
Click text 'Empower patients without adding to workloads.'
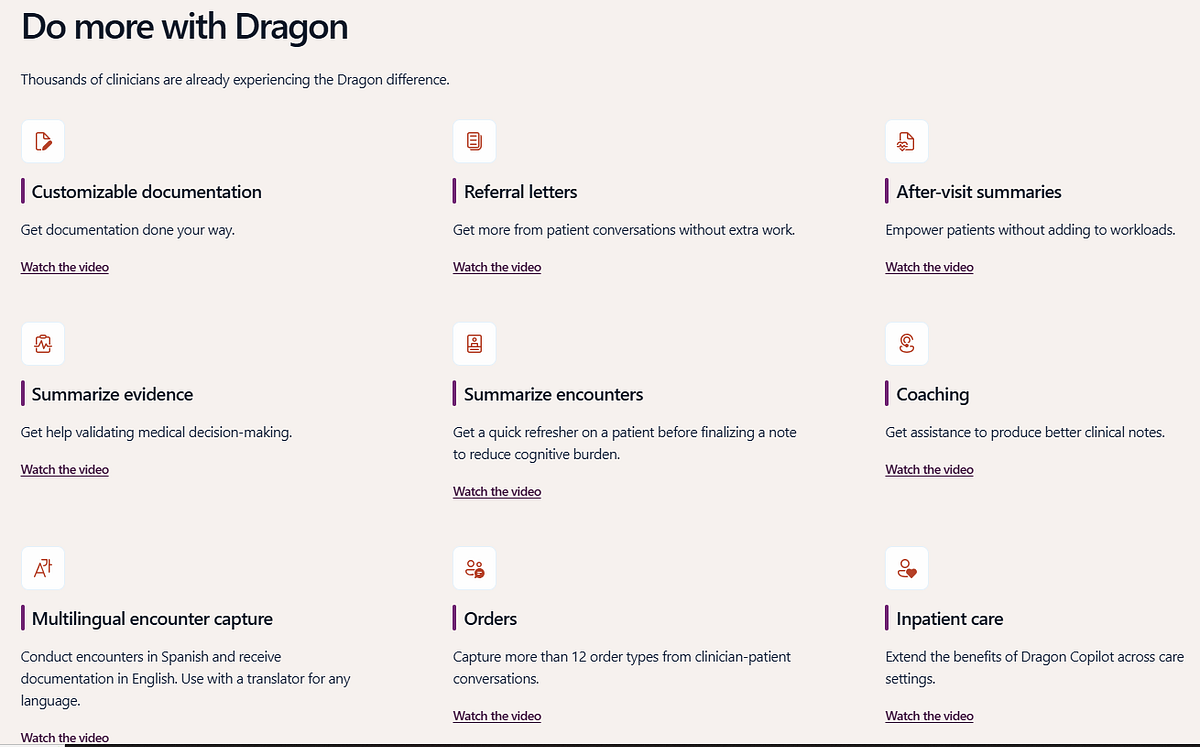1031,230
